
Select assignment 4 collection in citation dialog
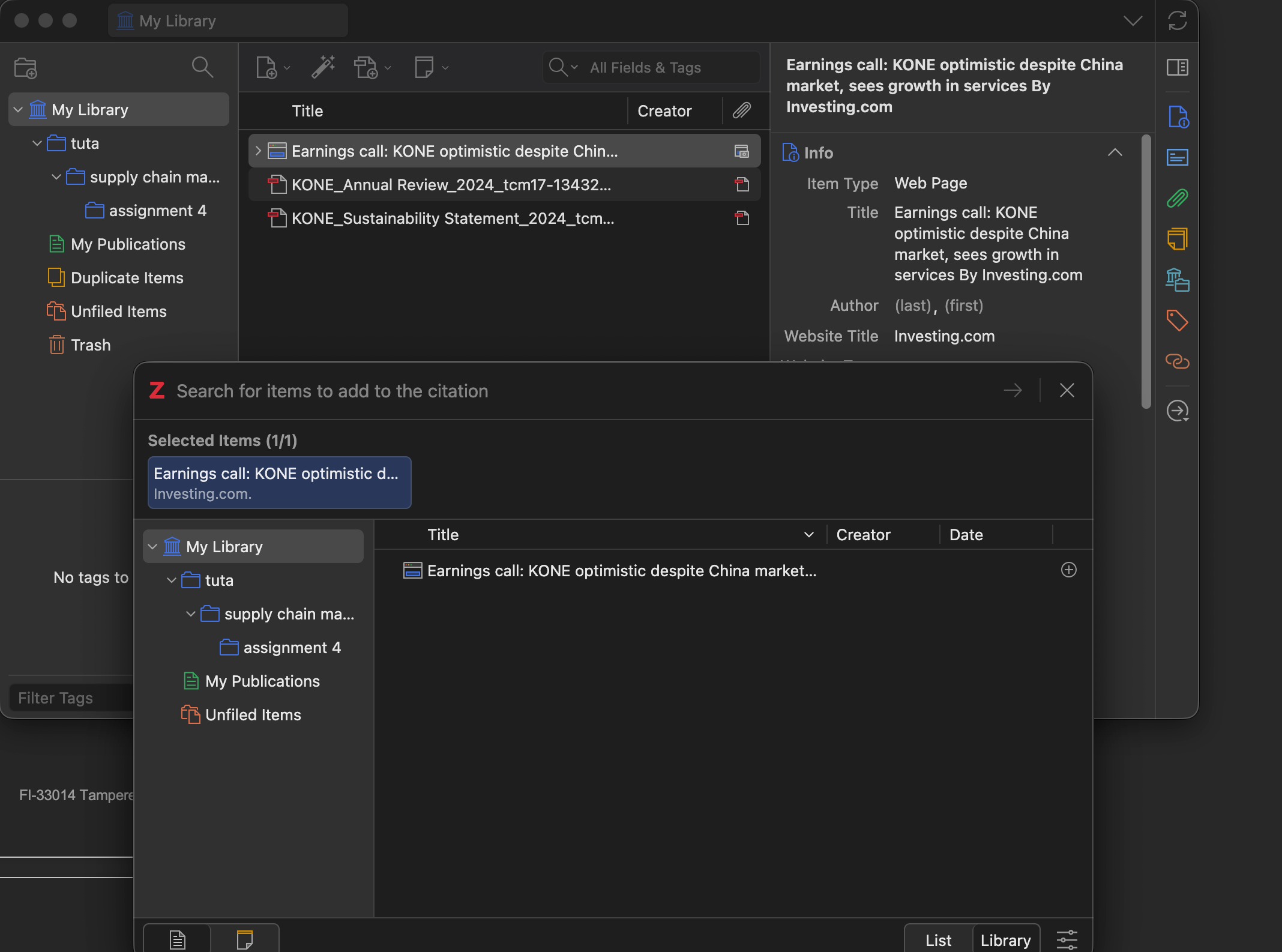tap(292, 648)
